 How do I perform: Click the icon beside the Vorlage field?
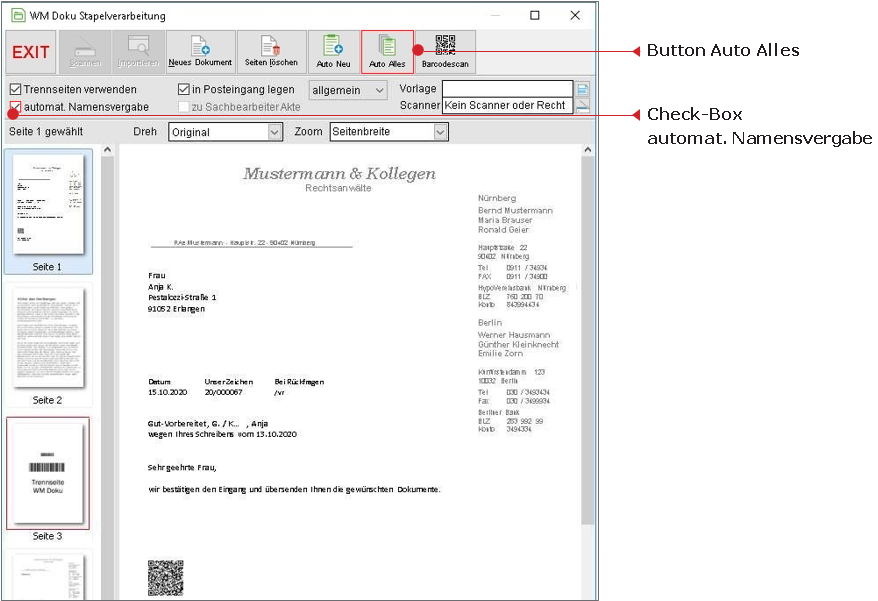coord(583,88)
